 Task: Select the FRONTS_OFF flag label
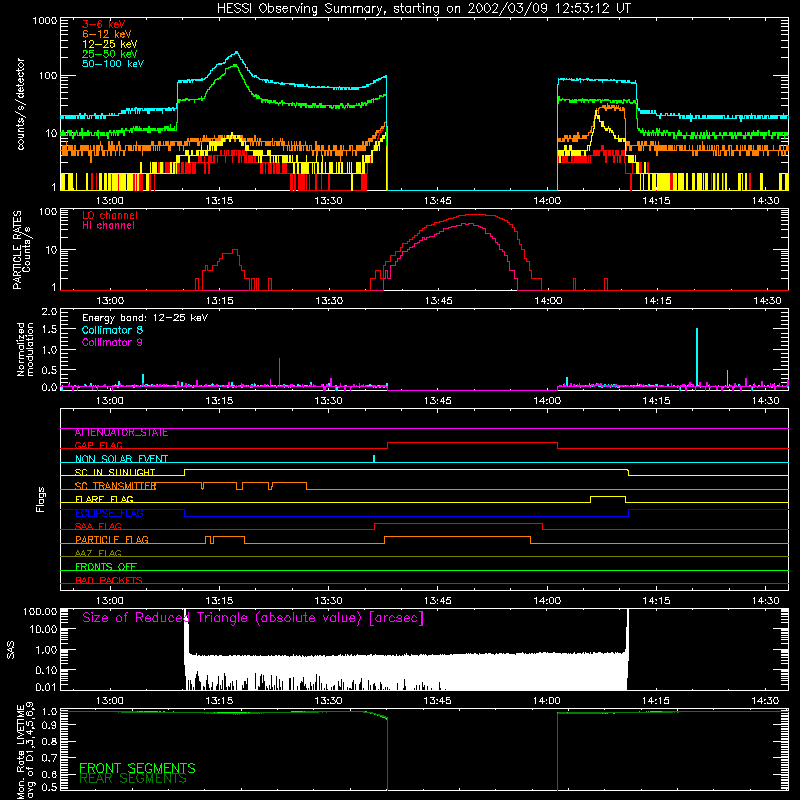pyautogui.click(x=106, y=567)
